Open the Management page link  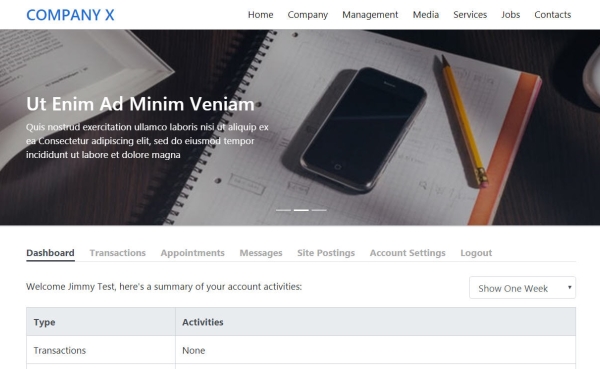tap(370, 15)
